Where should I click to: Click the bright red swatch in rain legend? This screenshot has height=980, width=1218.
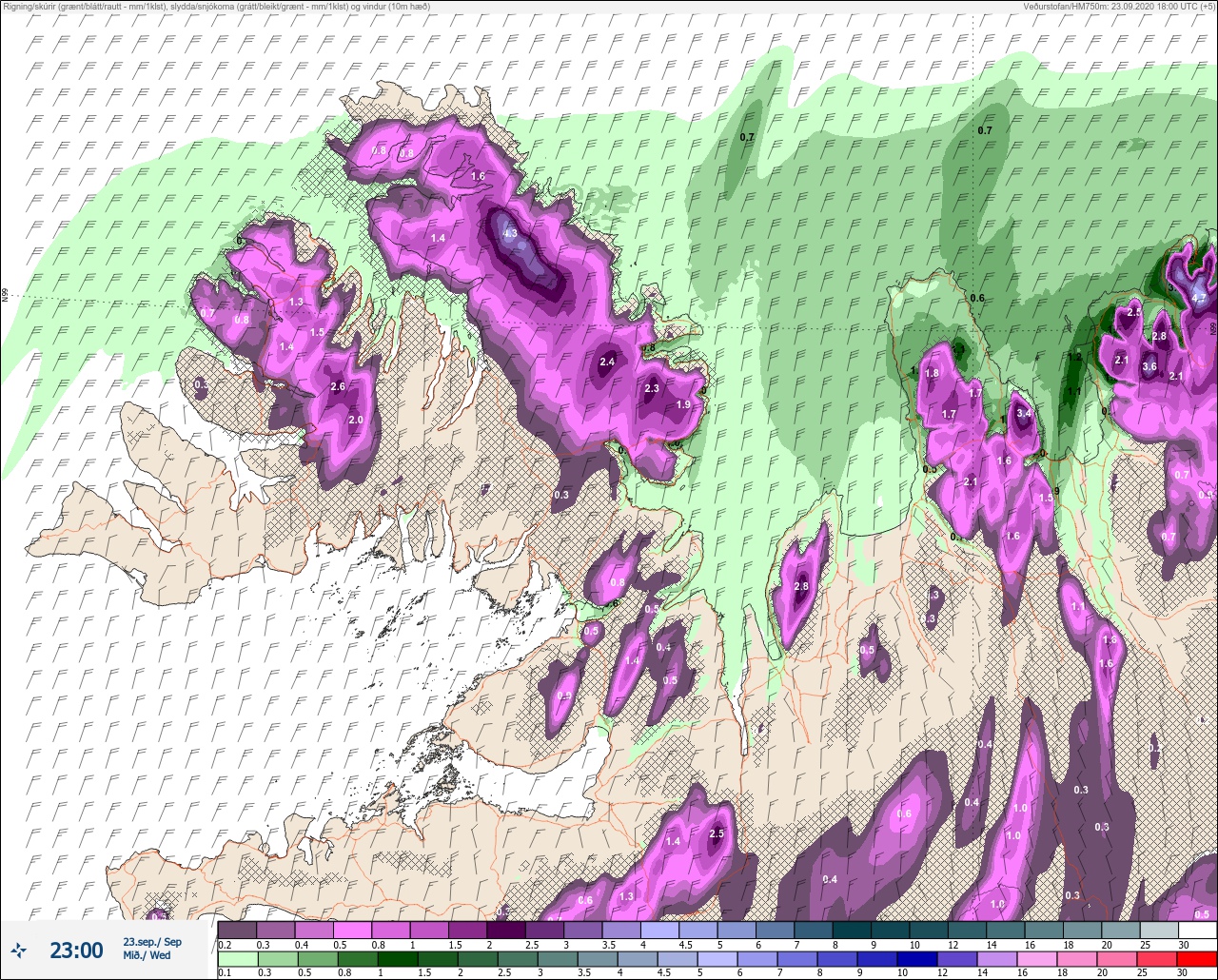tap(1197, 958)
